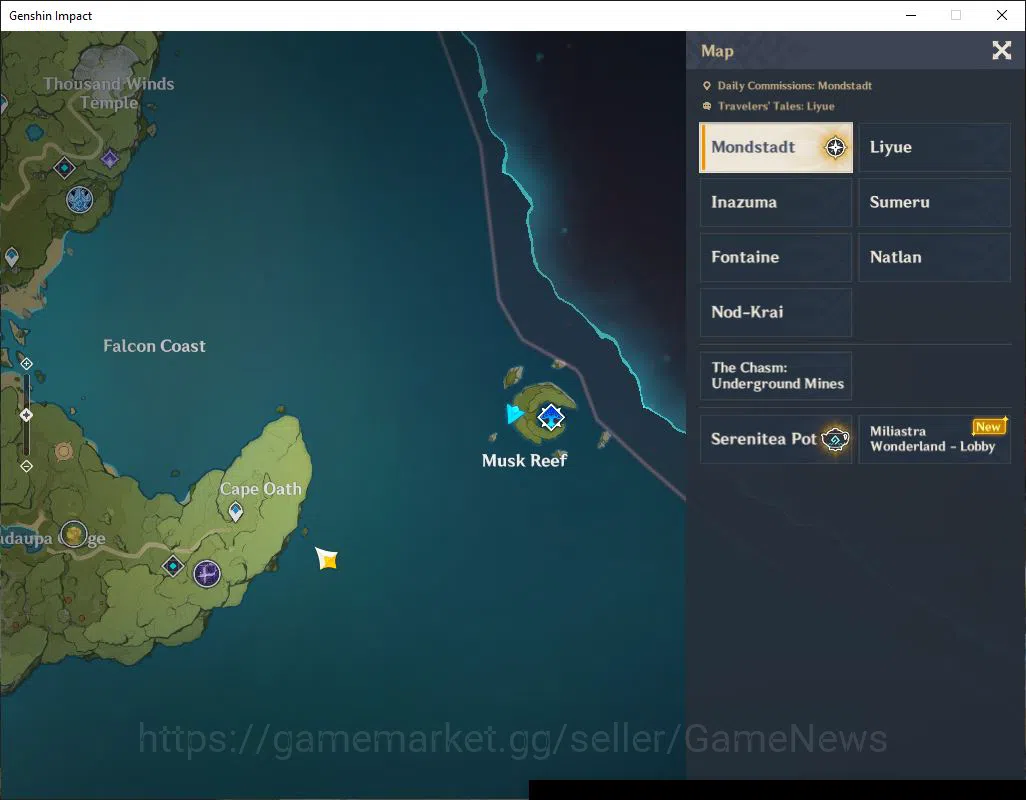Click the compass icon on Mondstadt button
The height and width of the screenshot is (800, 1026).
tap(835, 147)
